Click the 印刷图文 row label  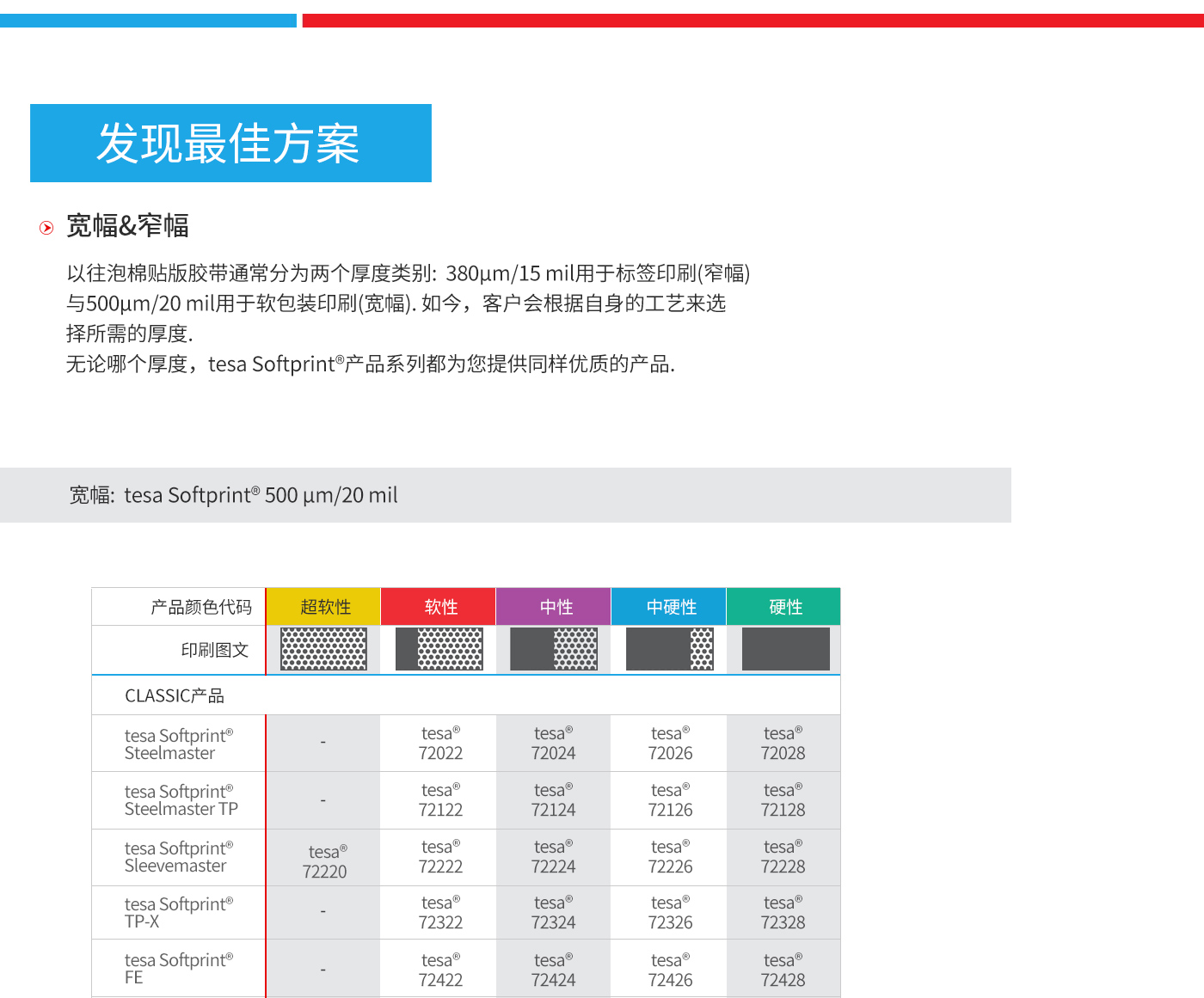point(215,650)
